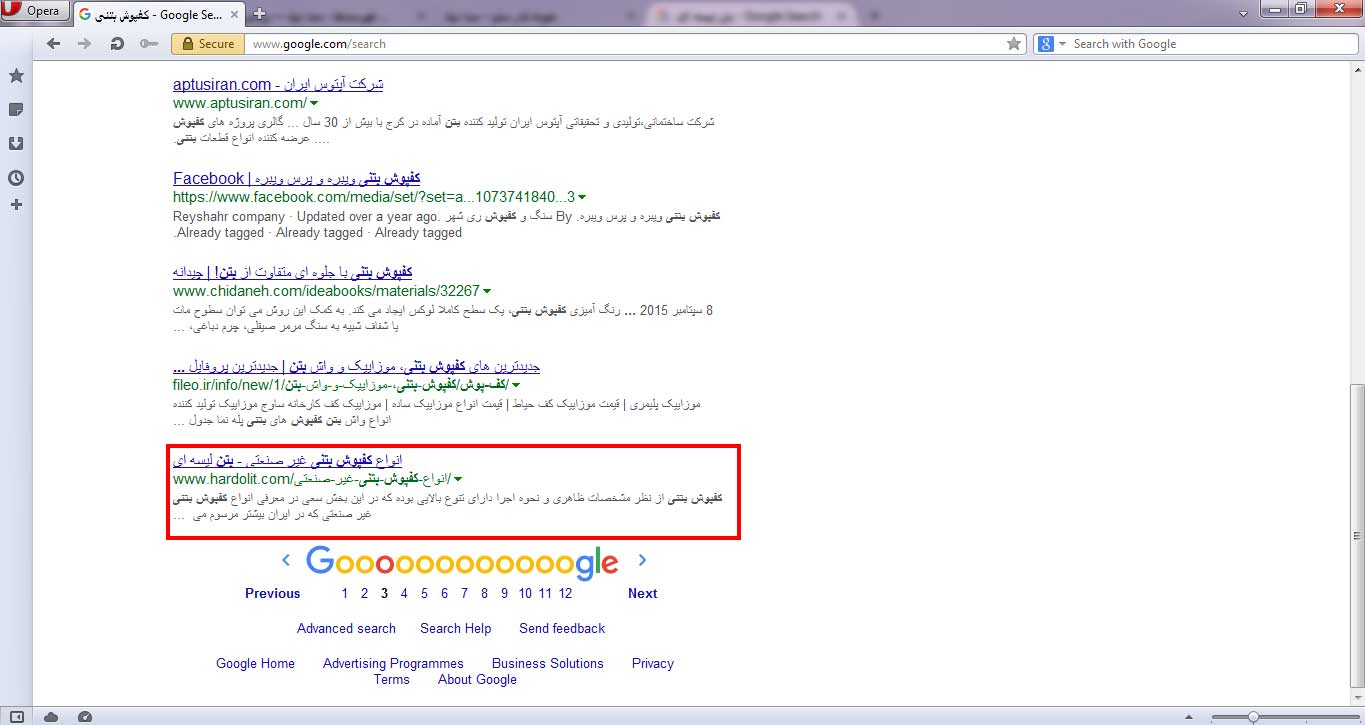Click the page vertical scrollbar thumb
1365x725 pixels.
pyautogui.click(x=1356, y=535)
